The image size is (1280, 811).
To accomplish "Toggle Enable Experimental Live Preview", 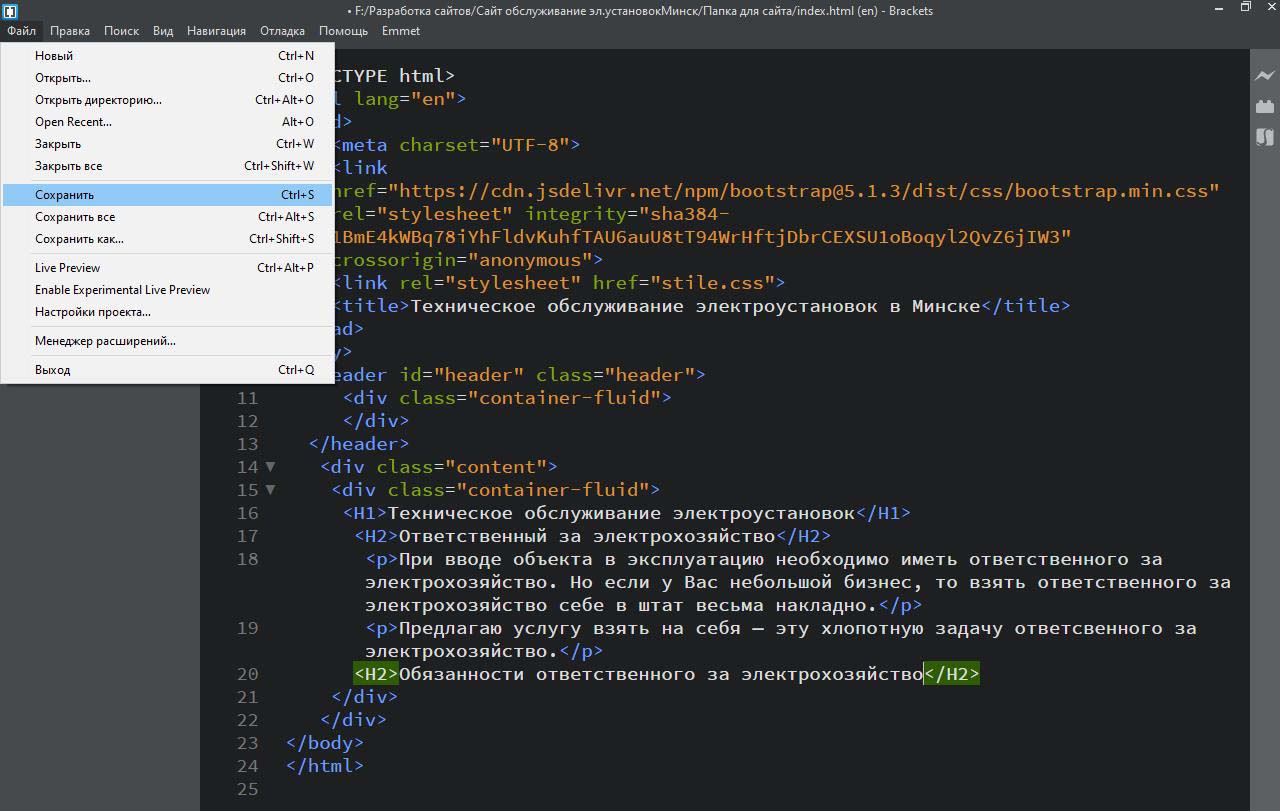I will [x=122, y=290].
